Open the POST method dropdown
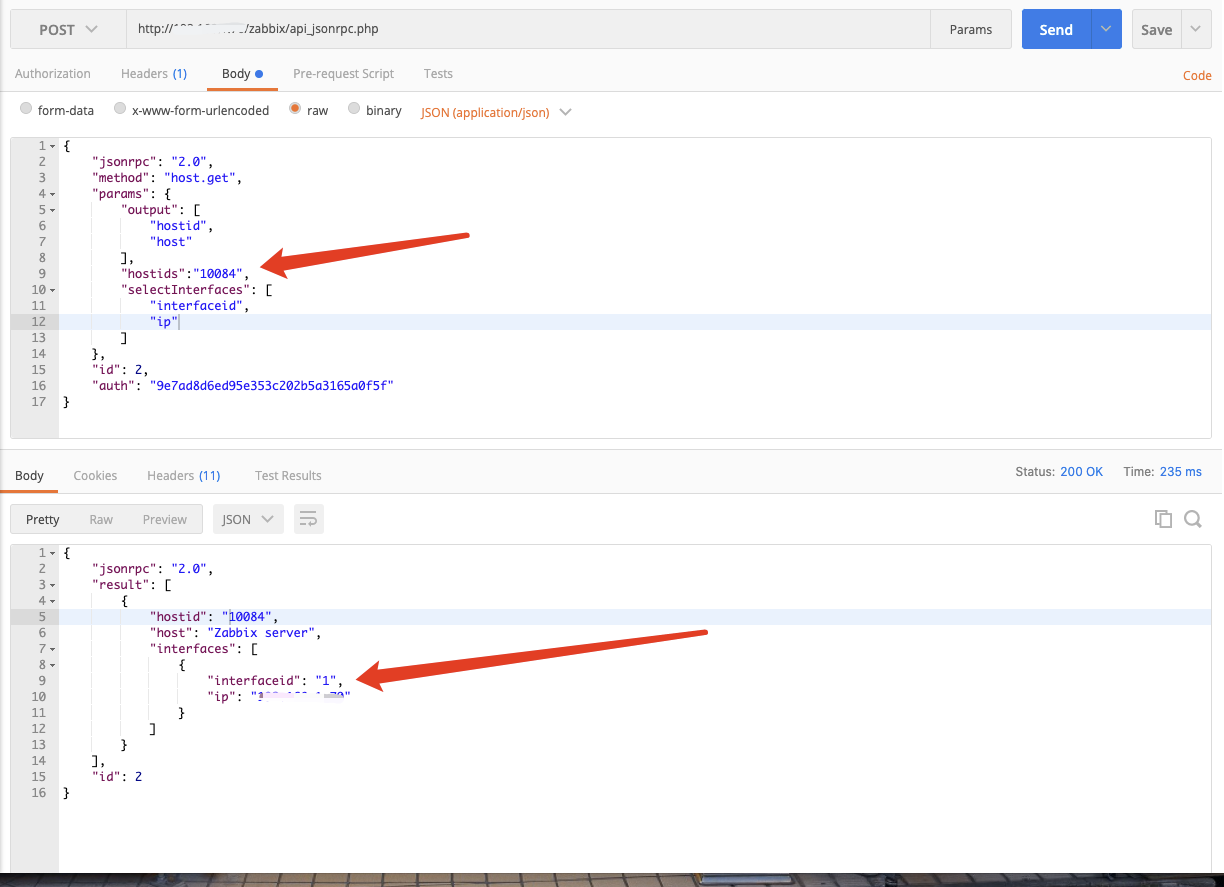 tap(68, 30)
